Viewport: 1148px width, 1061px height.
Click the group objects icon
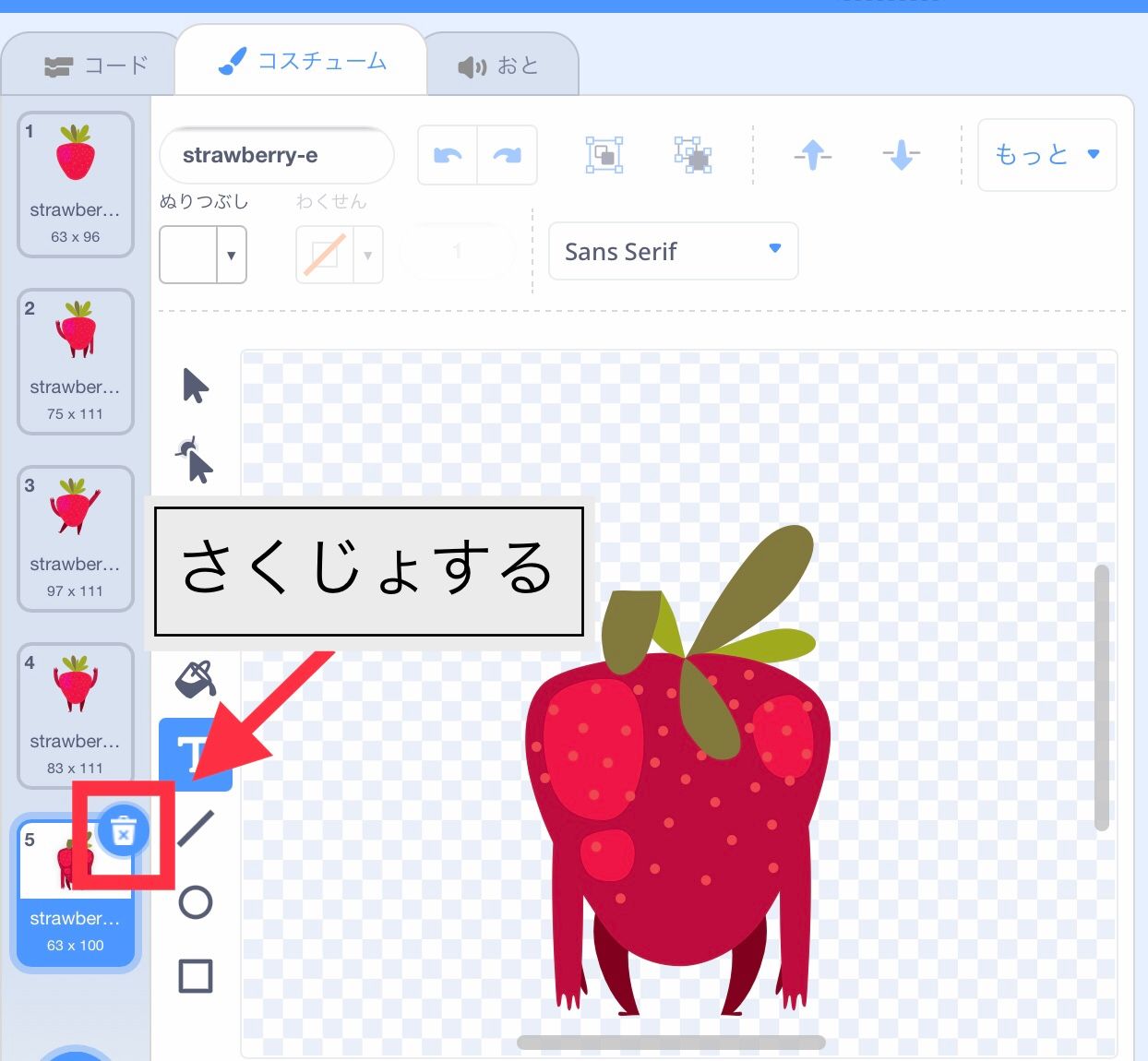tap(604, 155)
